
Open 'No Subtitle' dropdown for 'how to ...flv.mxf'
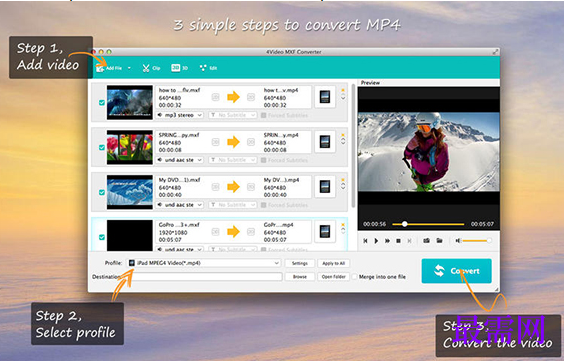pos(233,115)
